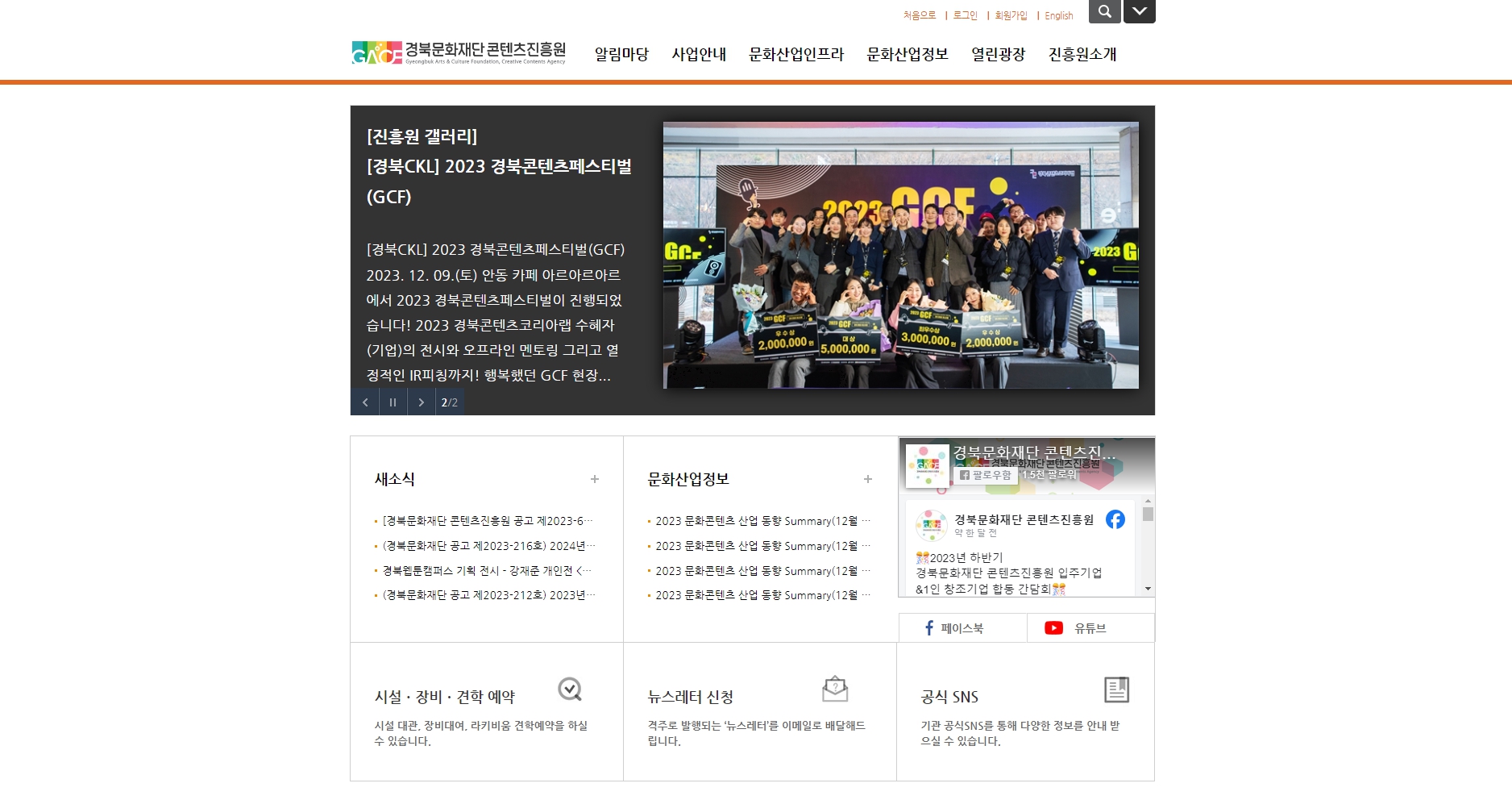Image resolution: width=1512 pixels, height=800 pixels.
Task: Expand the top dropdown chevron button
Action: (1139, 11)
